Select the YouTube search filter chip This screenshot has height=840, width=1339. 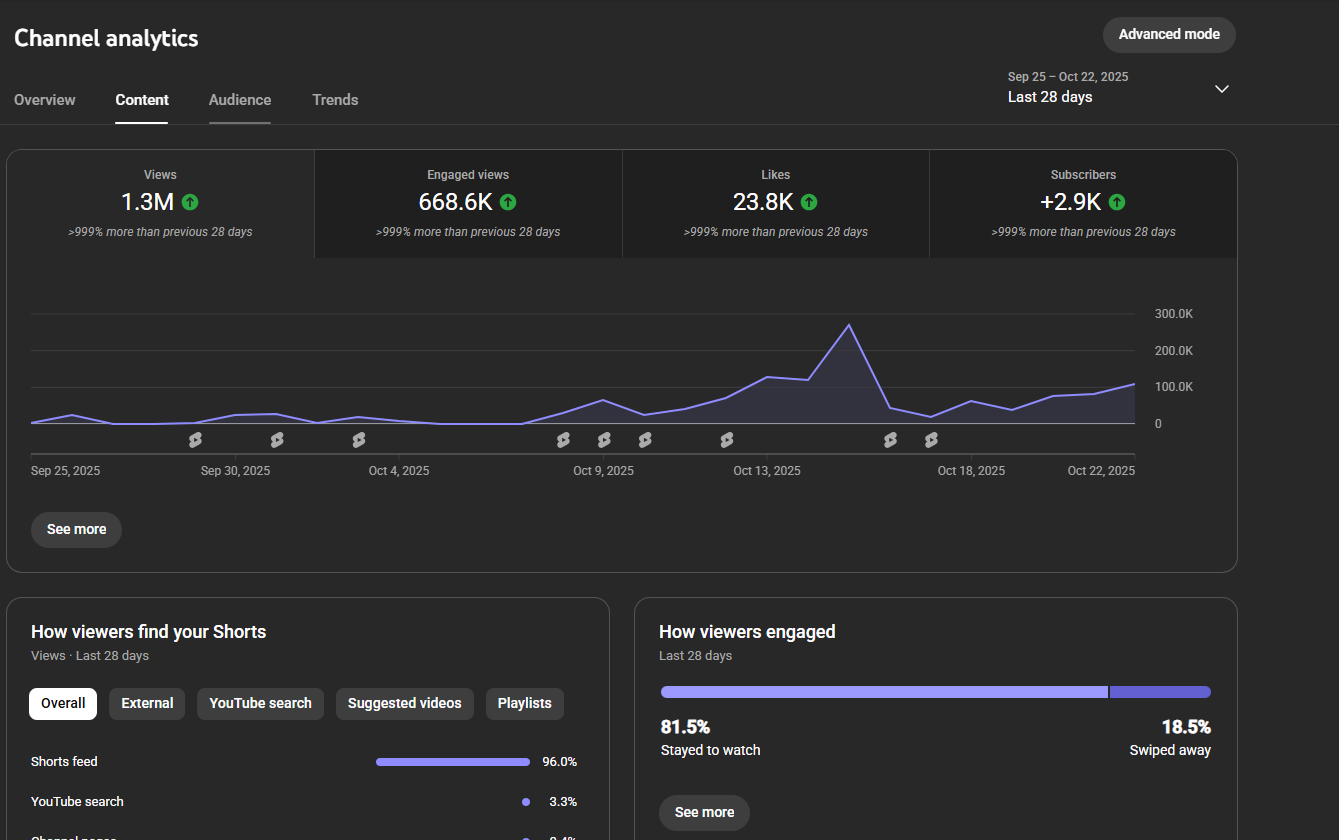260,703
